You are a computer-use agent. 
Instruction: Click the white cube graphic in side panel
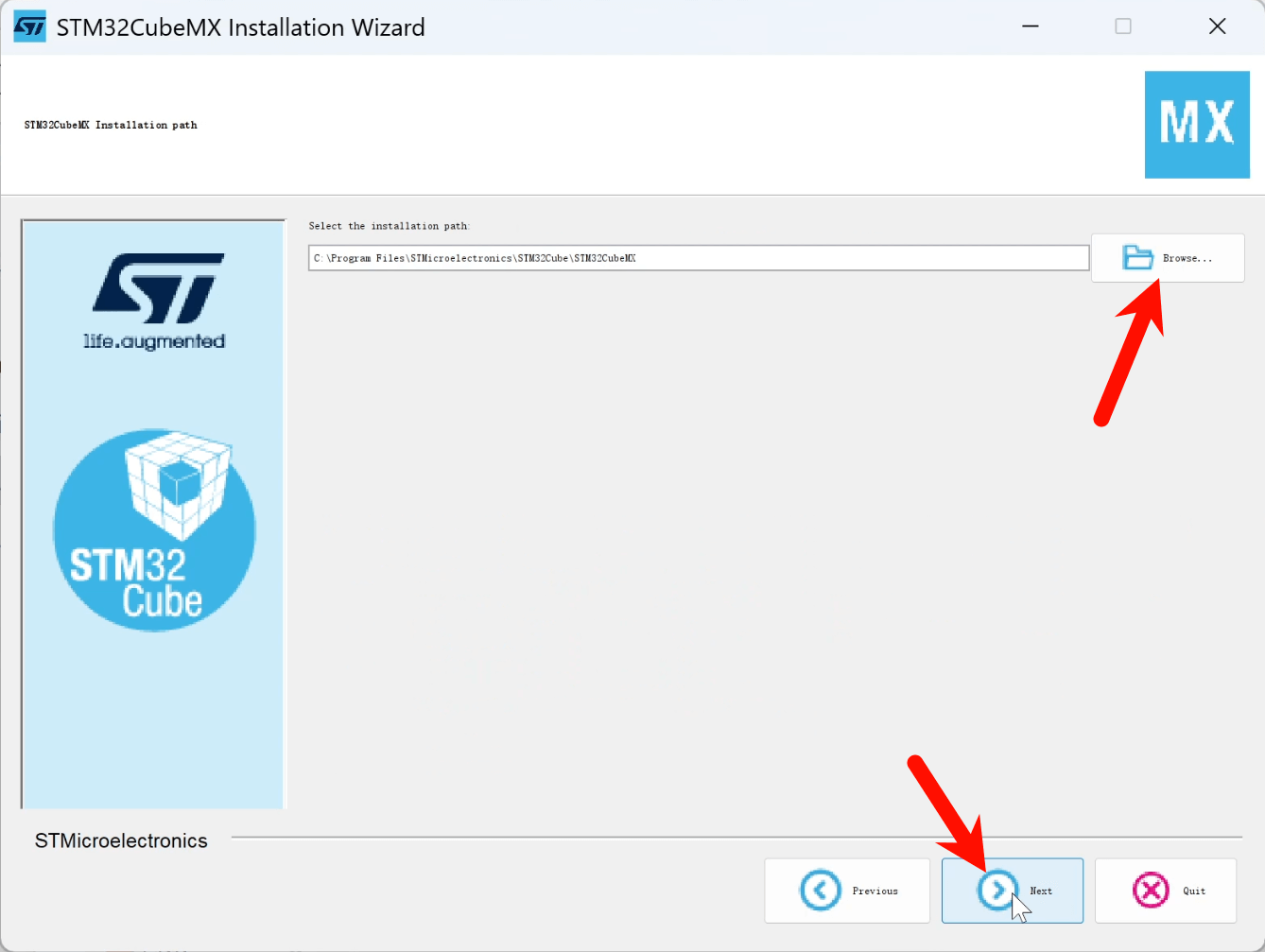(x=178, y=482)
